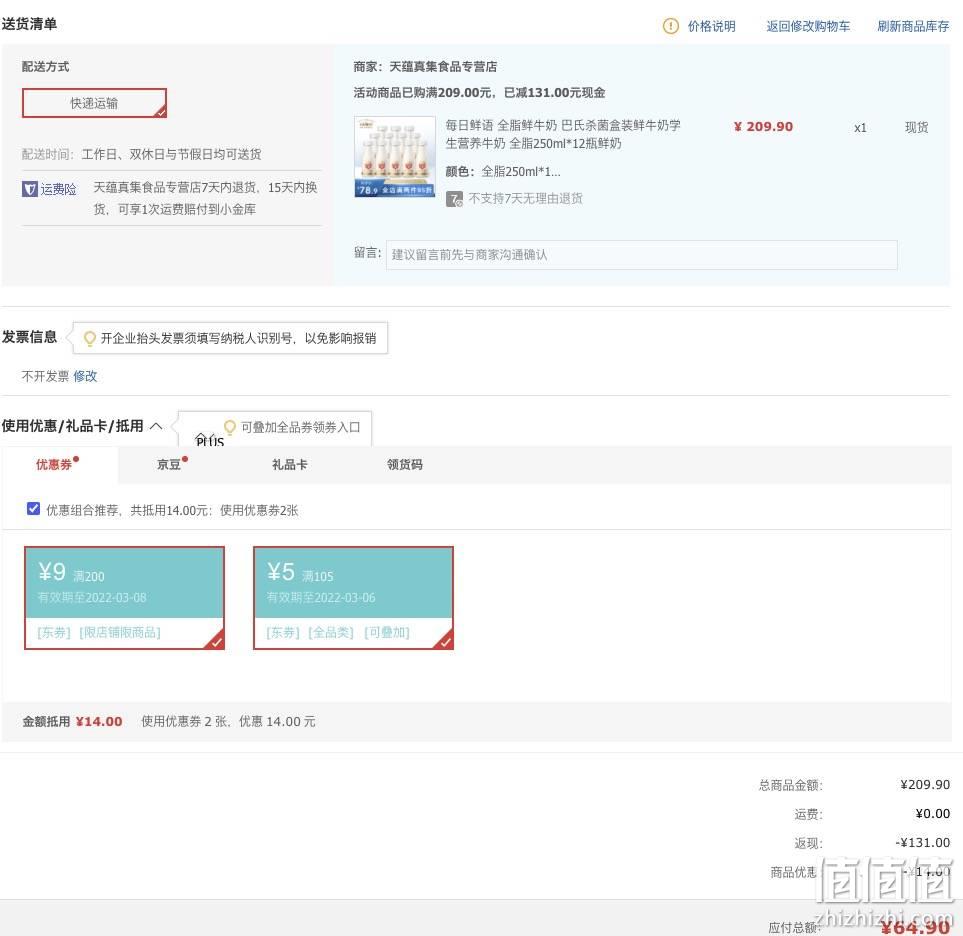This screenshot has width=963, height=936.
Task: Click the 不开发票 invoice status text
Action: [x=45, y=376]
